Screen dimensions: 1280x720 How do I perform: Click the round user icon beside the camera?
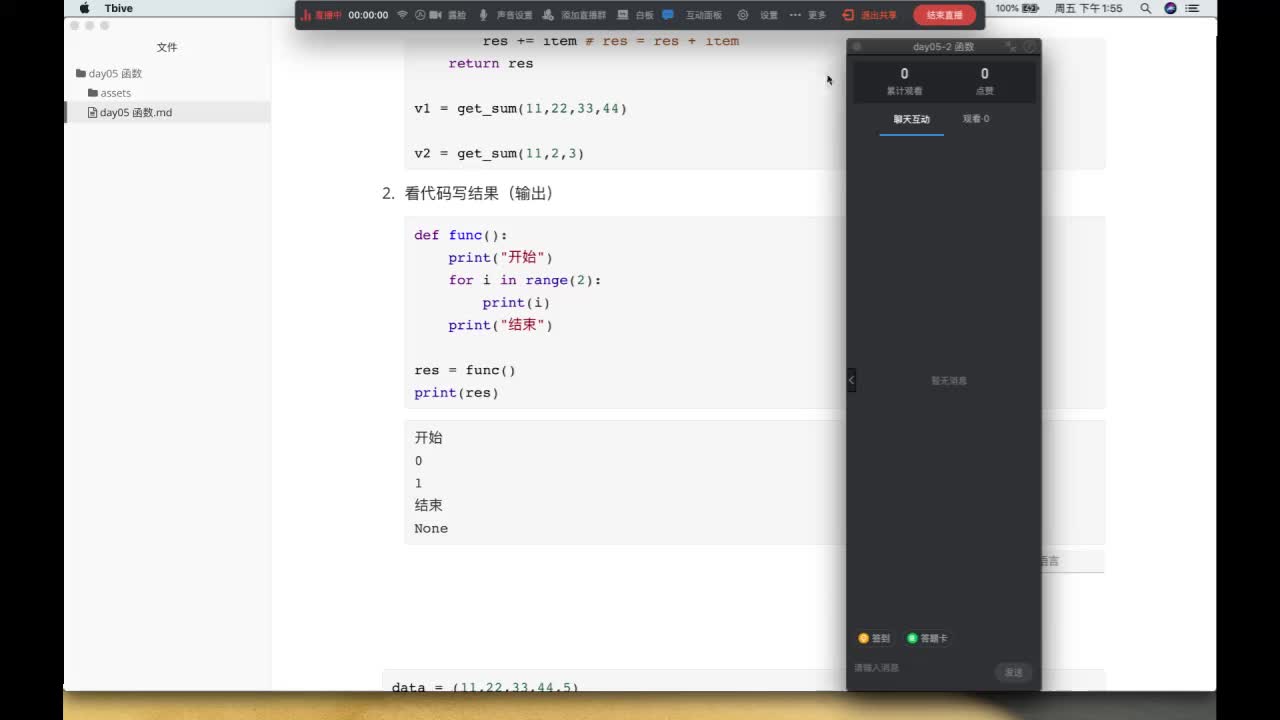click(420, 15)
